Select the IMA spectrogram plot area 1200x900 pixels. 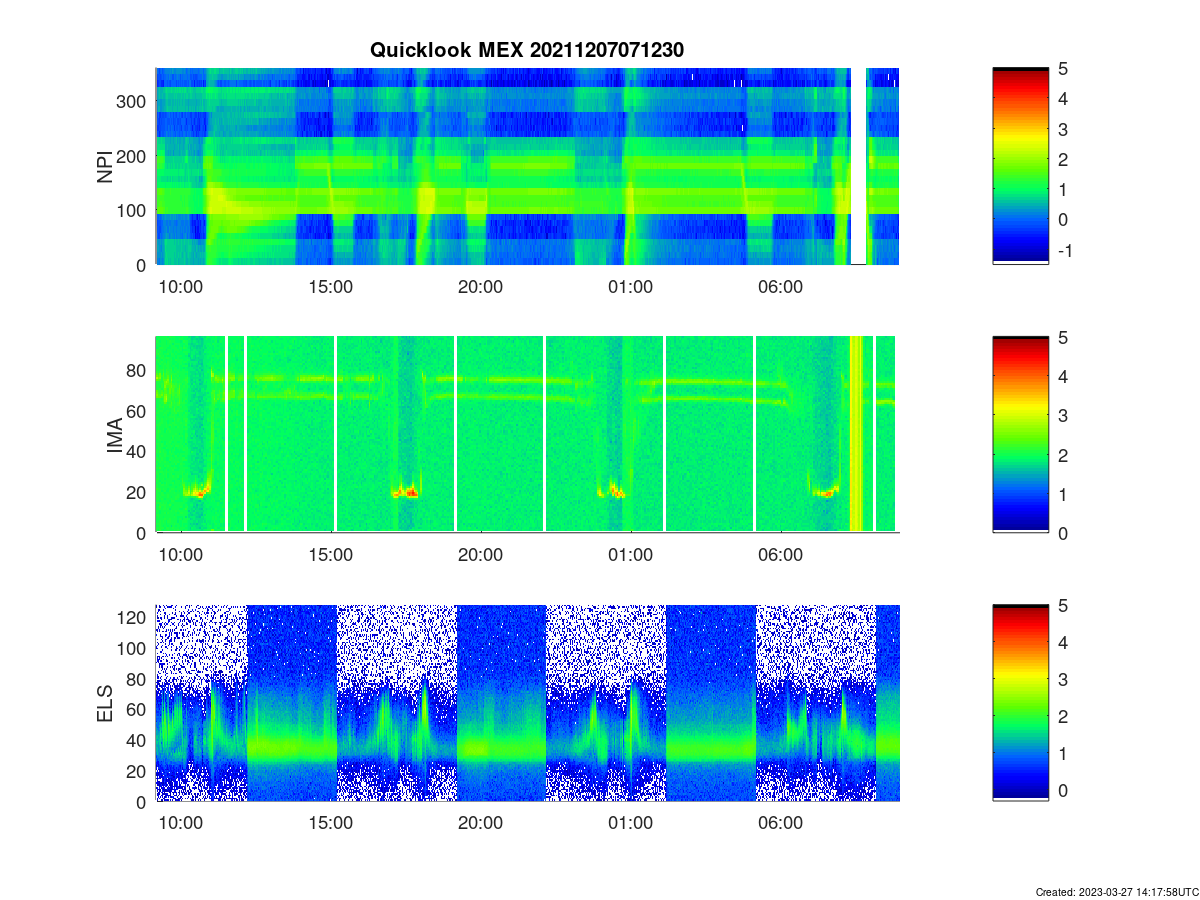click(x=527, y=435)
